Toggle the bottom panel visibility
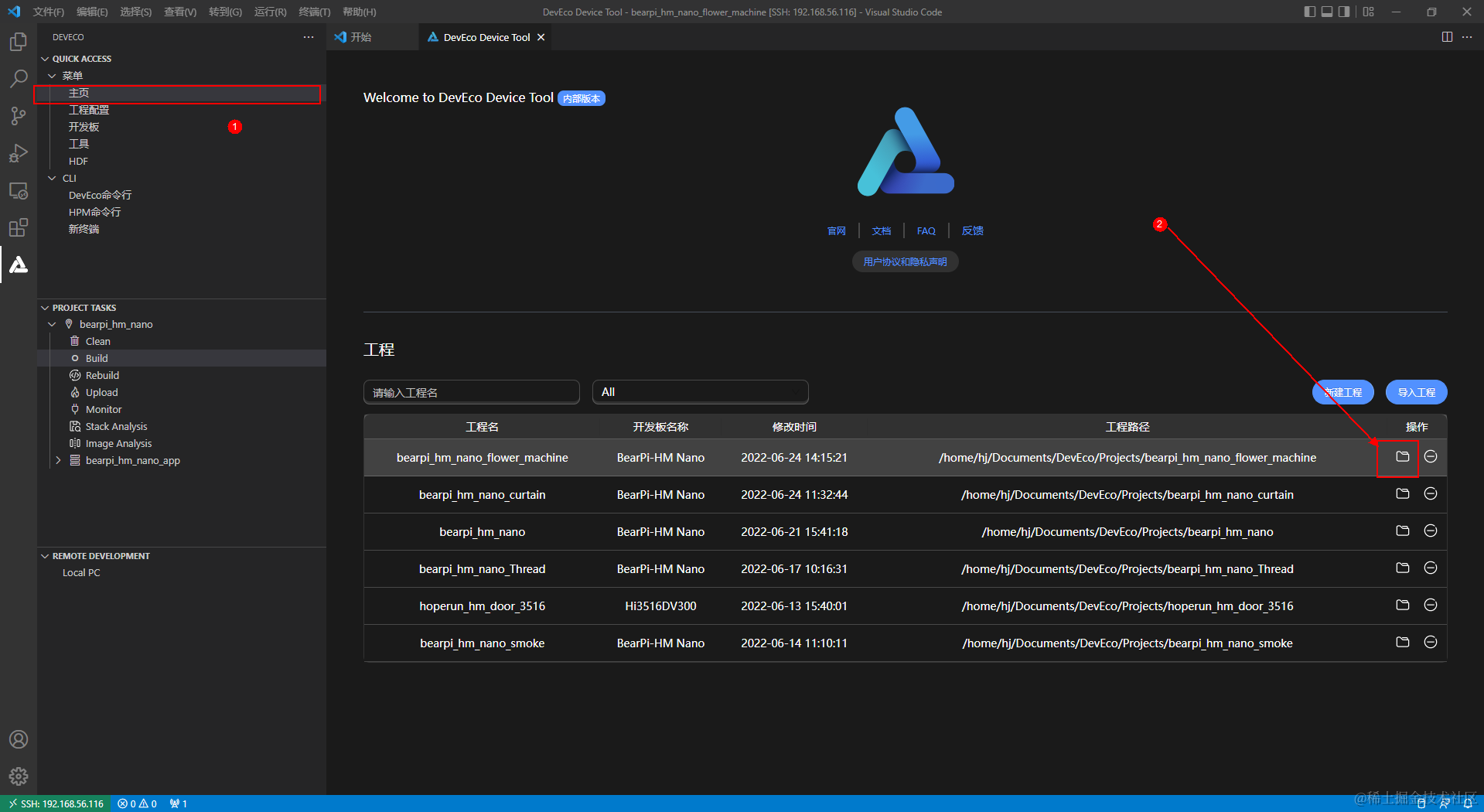This screenshot has height=812, width=1484. 1327,12
